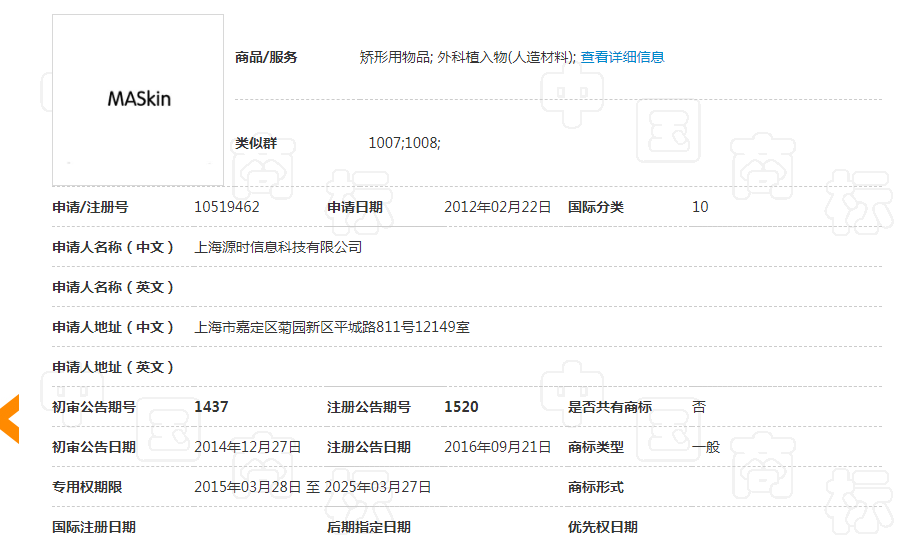Image resolution: width=901 pixels, height=542 pixels.
Task: Click the registration number 10519462
Action: point(227,207)
